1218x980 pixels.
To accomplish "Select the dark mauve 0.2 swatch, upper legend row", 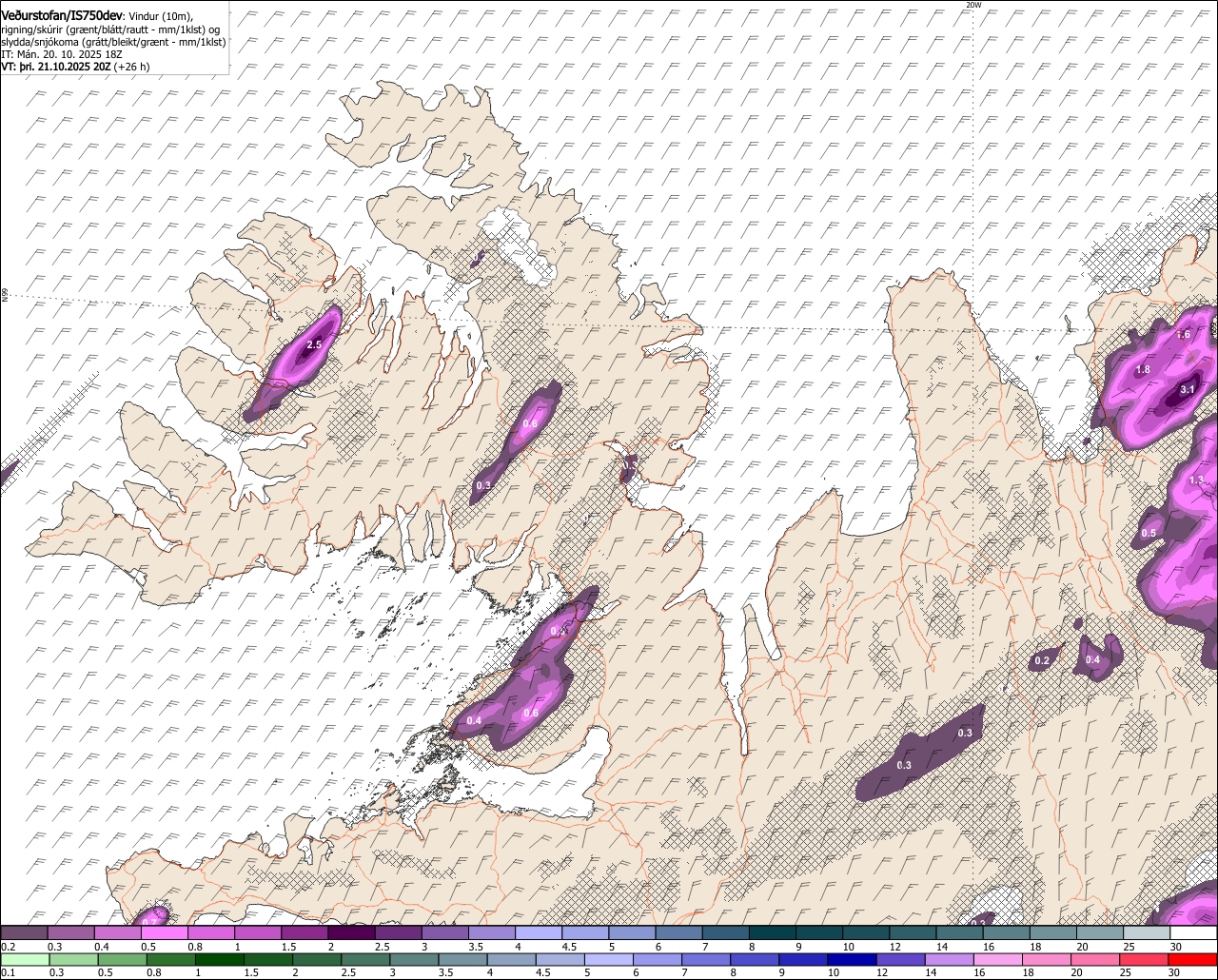I will [24, 932].
